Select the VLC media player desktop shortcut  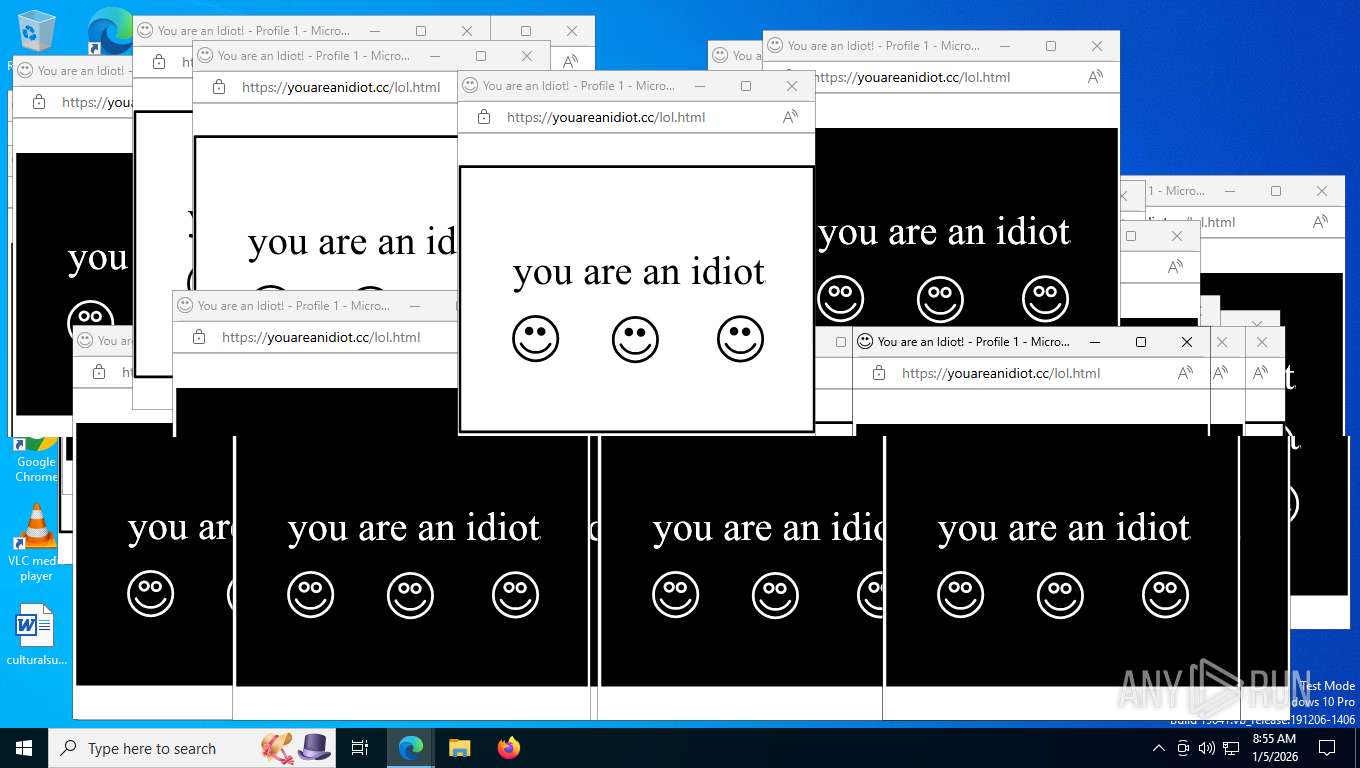(36, 543)
